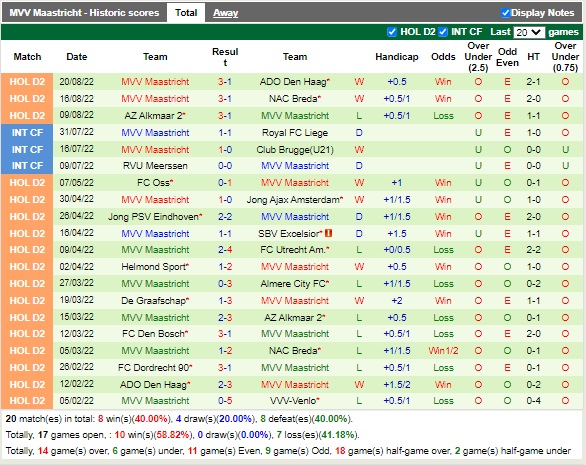Click the W result letter for 30/04/22
Screen dimensions: 586x465
(359, 200)
